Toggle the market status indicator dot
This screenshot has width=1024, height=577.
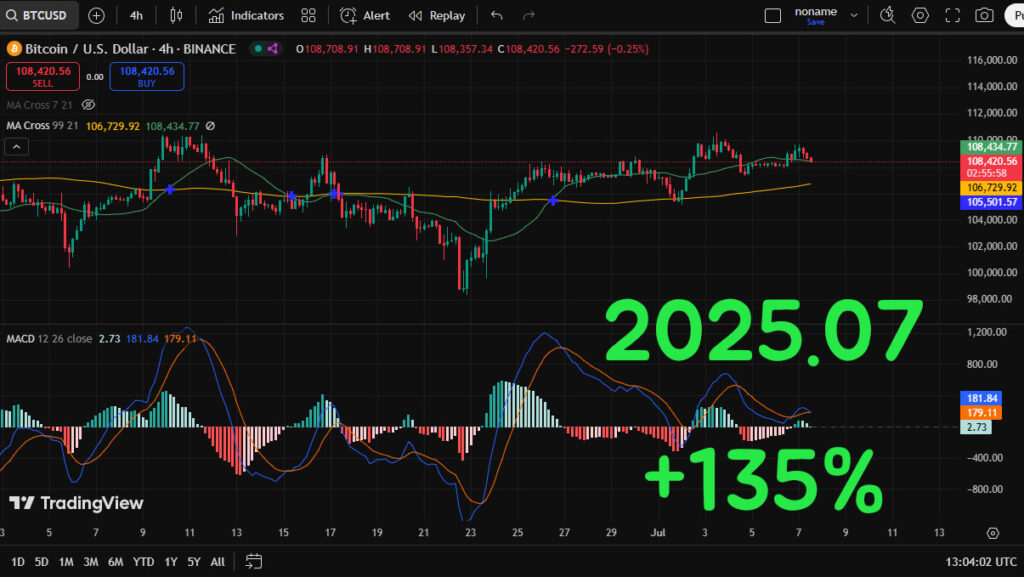click(259, 48)
